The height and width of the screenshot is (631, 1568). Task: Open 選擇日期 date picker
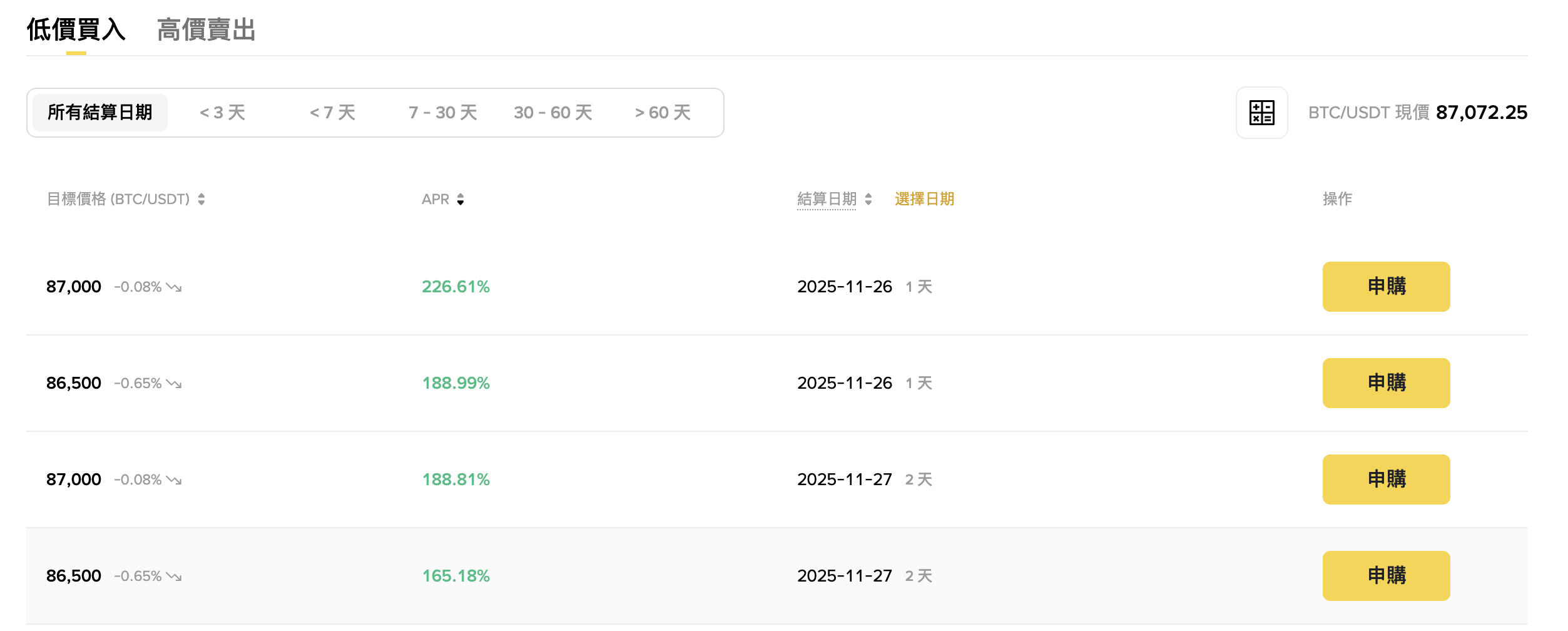(x=925, y=200)
